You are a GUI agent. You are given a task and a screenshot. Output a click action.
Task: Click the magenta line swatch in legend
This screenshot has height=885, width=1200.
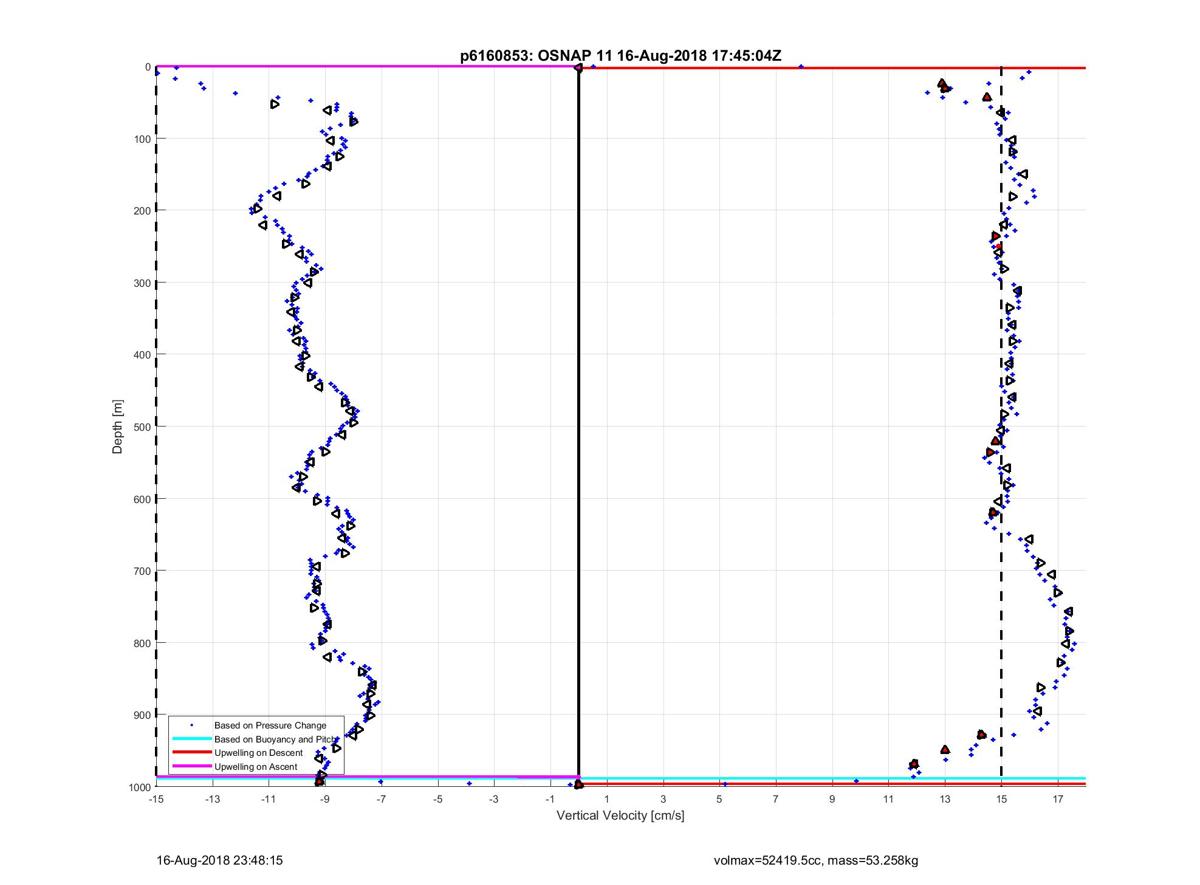[191, 767]
